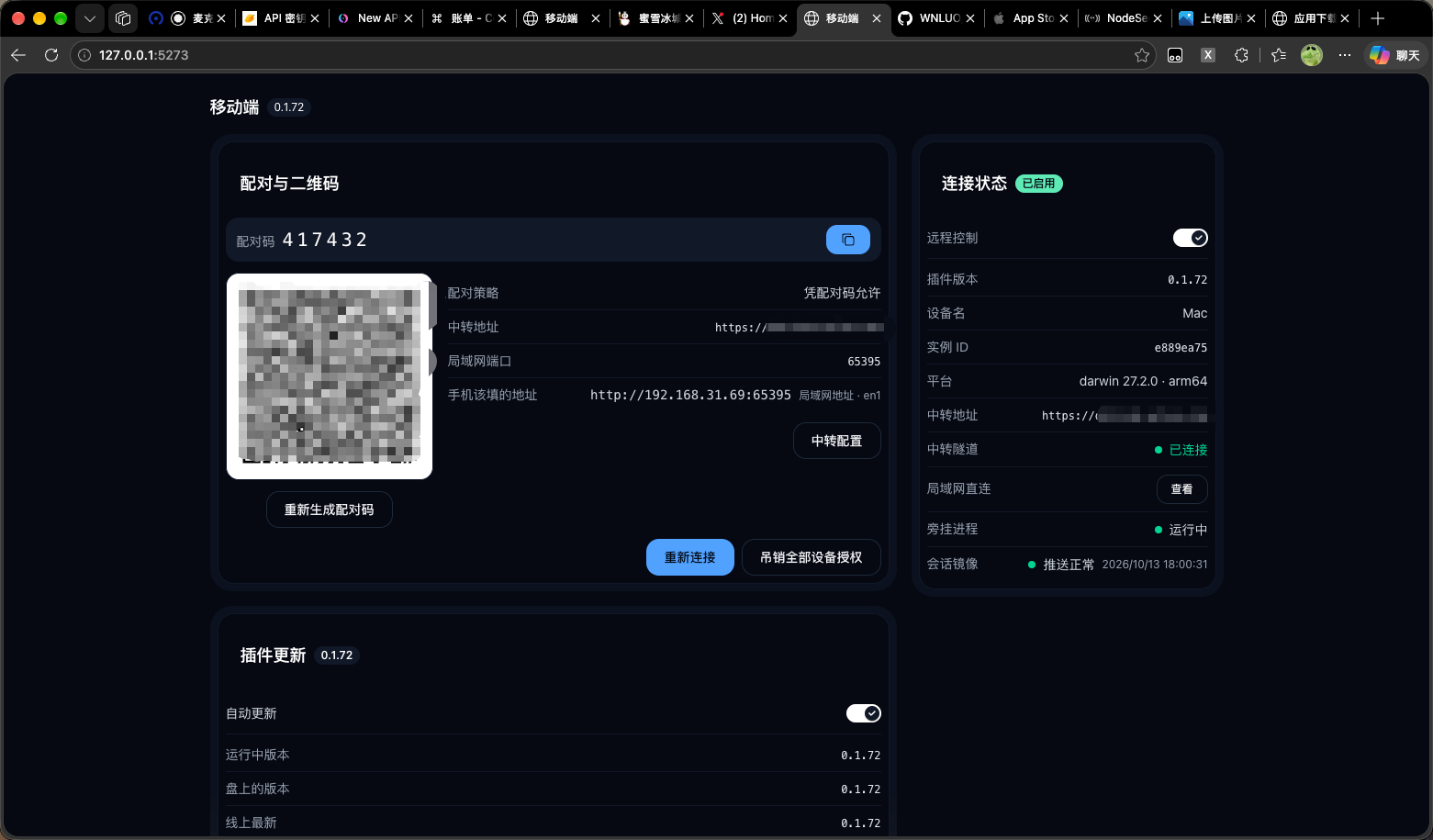Expand the tab list dropdown arrow
The image size is (1433, 840).
click(x=90, y=18)
